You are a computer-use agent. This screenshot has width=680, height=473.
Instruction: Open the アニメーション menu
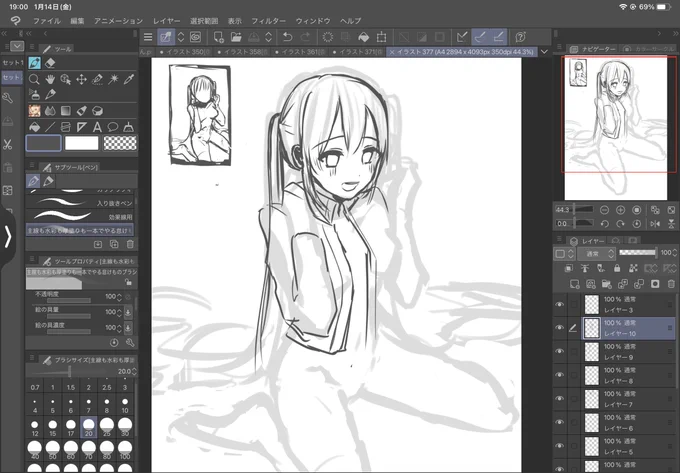tap(118, 21)
